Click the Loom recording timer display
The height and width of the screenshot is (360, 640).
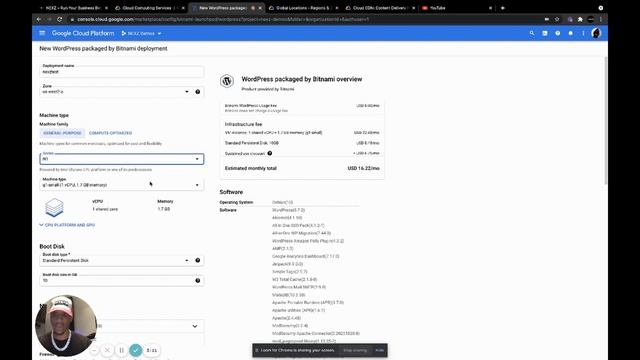(151, 350)
